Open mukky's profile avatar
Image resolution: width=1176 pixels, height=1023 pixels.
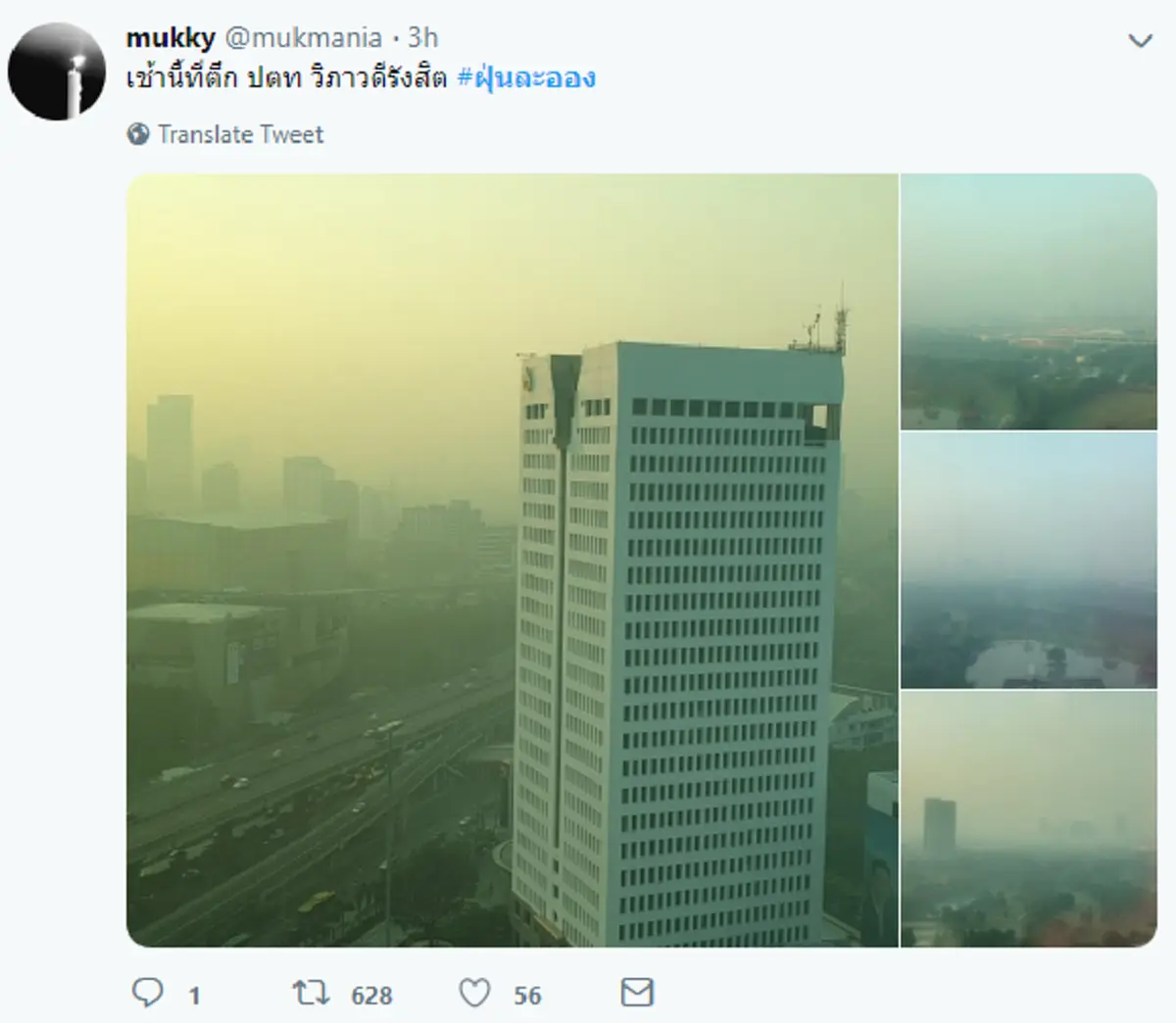click(x=57, y=71)
